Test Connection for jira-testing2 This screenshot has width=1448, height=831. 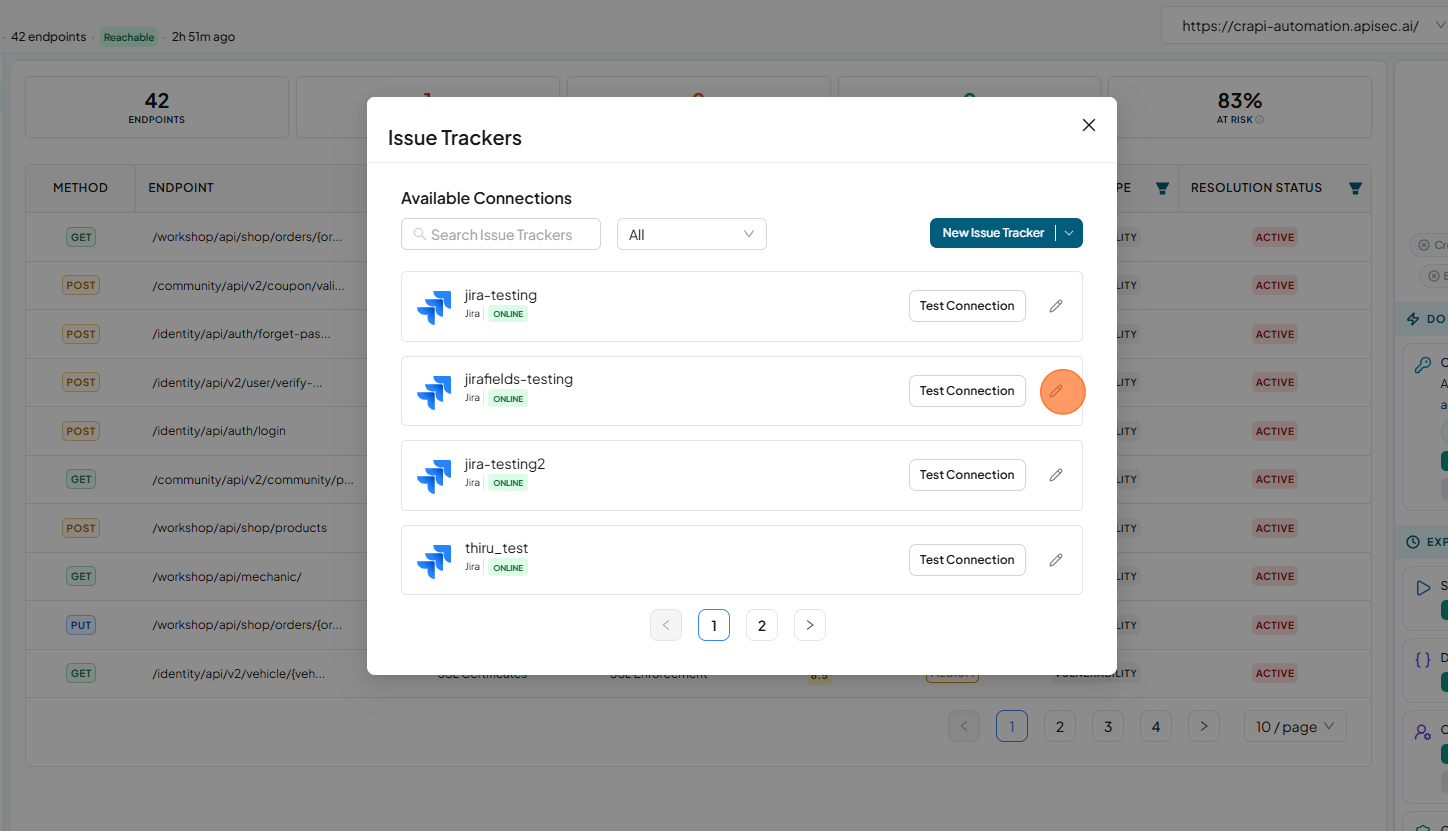click(x=967, y=475)
